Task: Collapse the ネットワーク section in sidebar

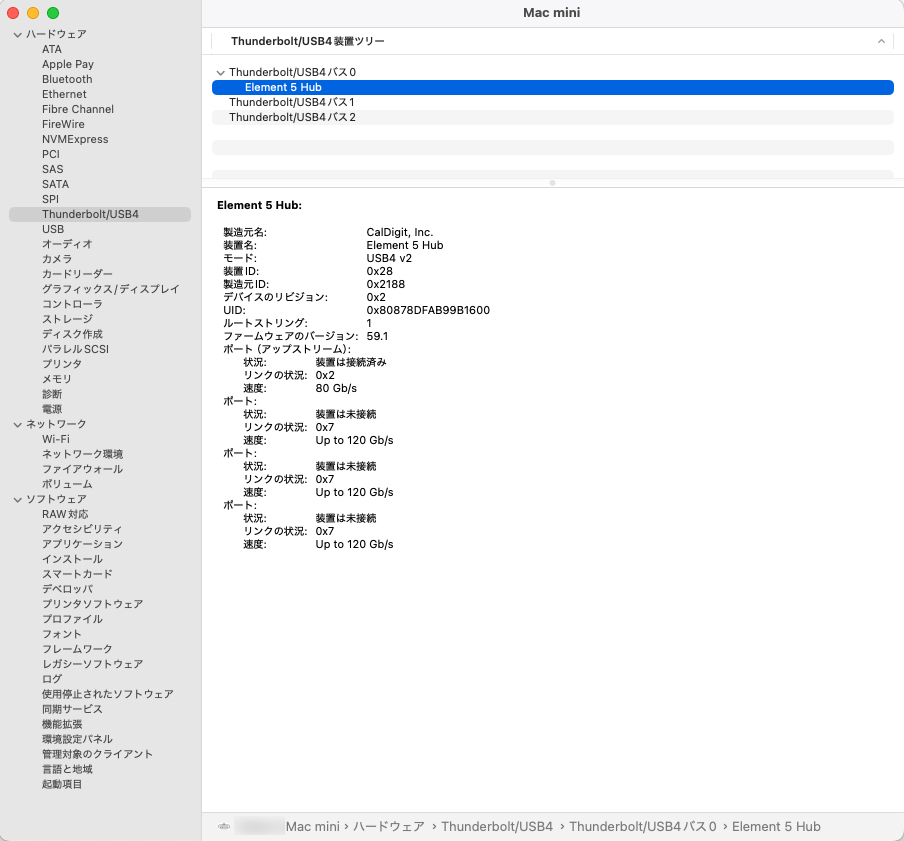Action: pyautogui.click(x=17, y=424)
